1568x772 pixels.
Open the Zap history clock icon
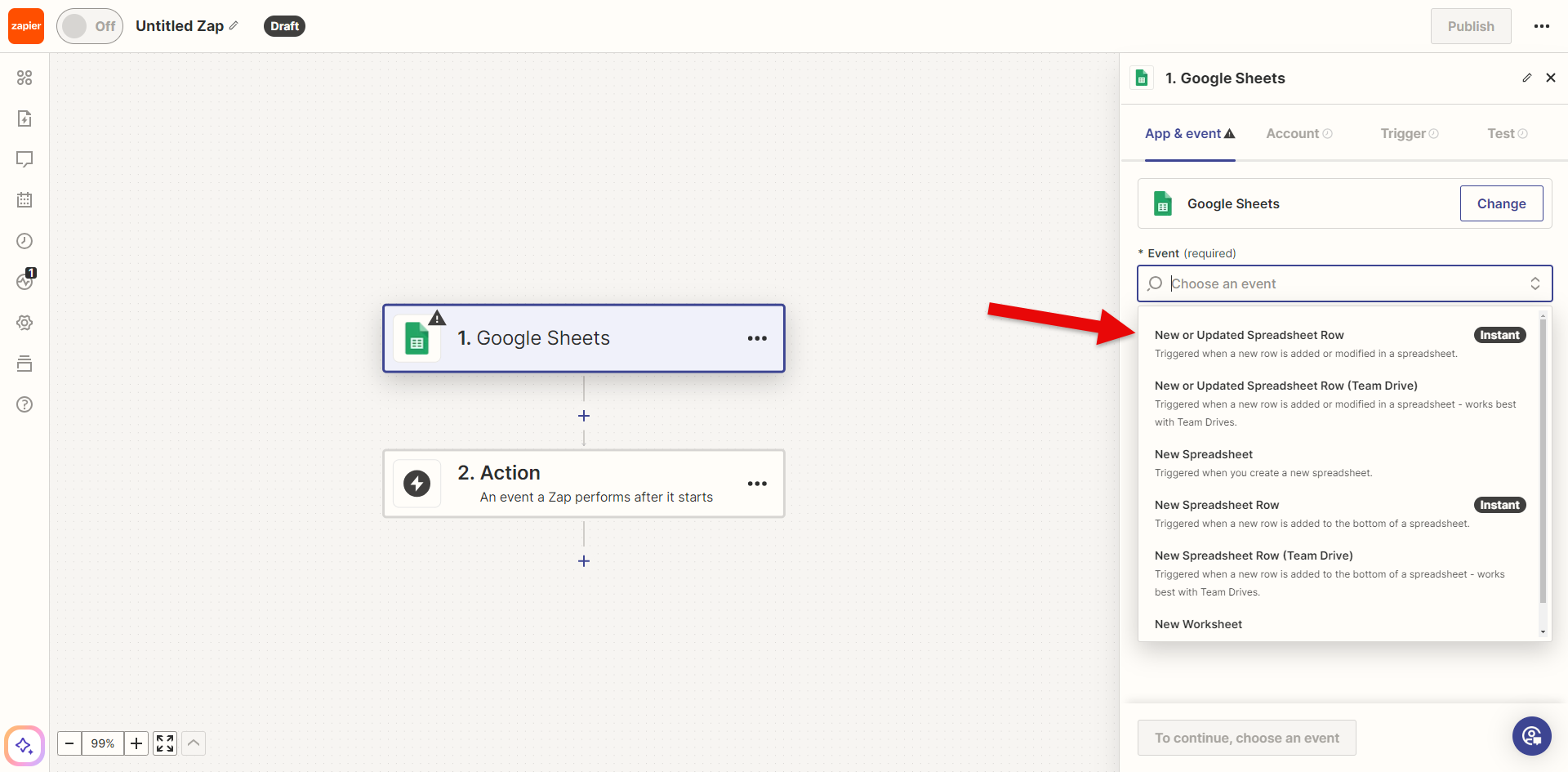tap(24, 241)
